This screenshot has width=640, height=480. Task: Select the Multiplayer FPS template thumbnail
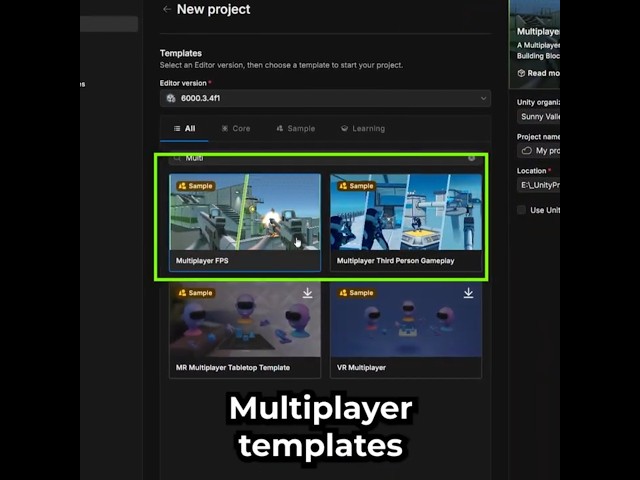point(245,212)
